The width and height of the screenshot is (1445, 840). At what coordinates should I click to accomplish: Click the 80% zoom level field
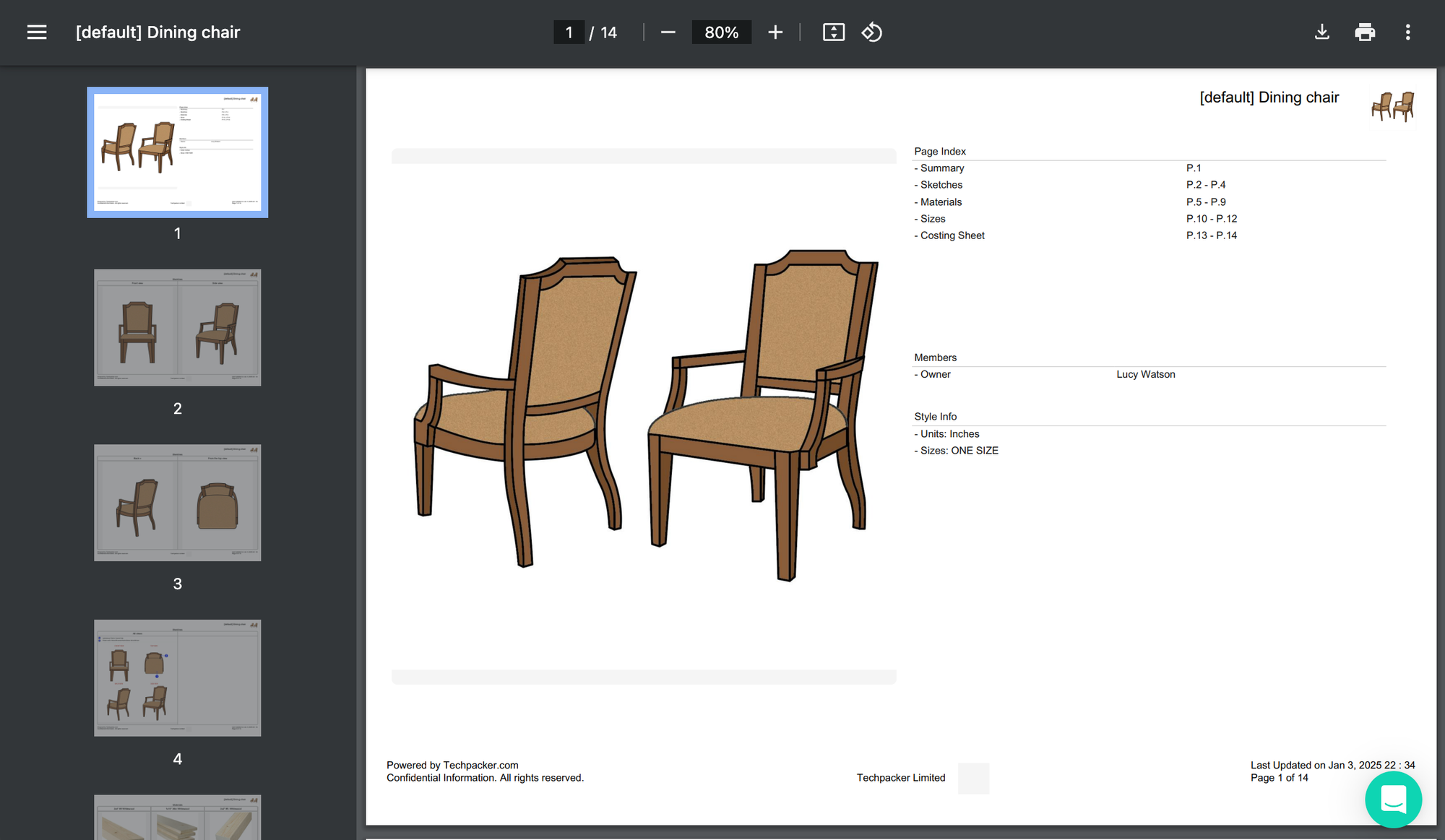click(x=721, y=33)
